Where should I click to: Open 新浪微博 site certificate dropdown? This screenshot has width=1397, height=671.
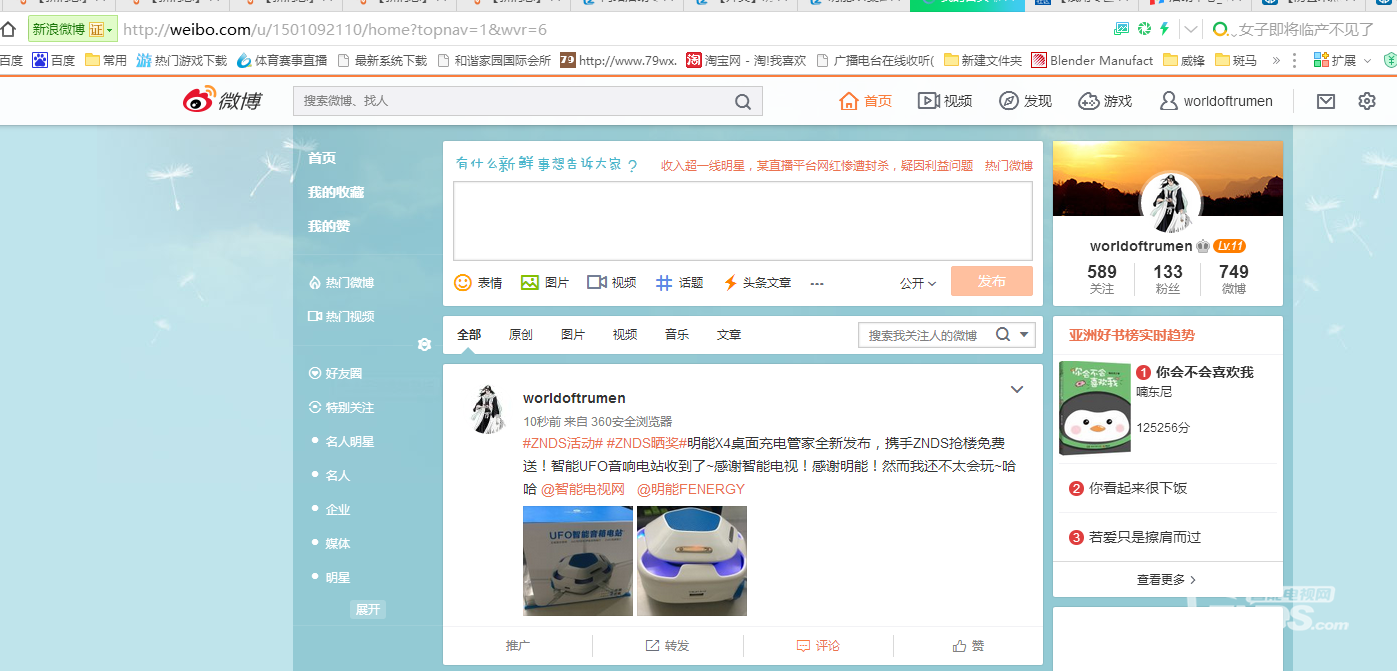click(73, 29)
